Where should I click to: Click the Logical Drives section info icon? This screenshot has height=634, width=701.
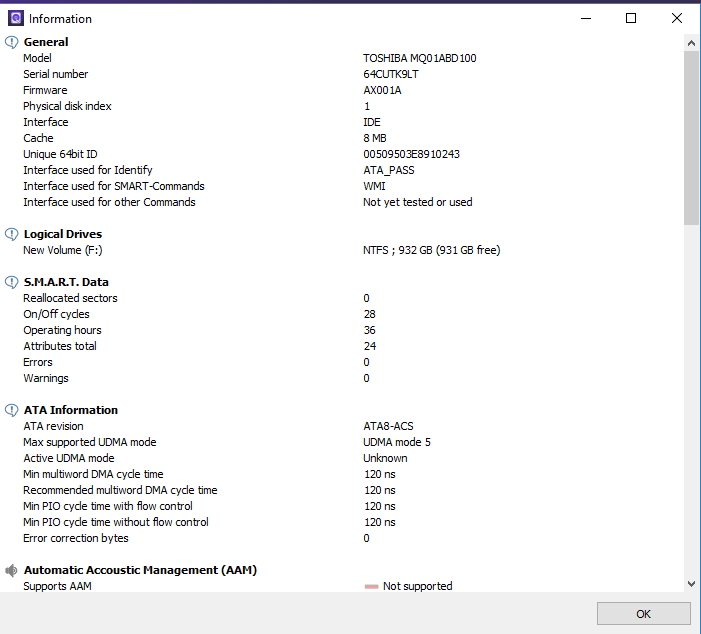pyautogui.click(x=11, y=234)
